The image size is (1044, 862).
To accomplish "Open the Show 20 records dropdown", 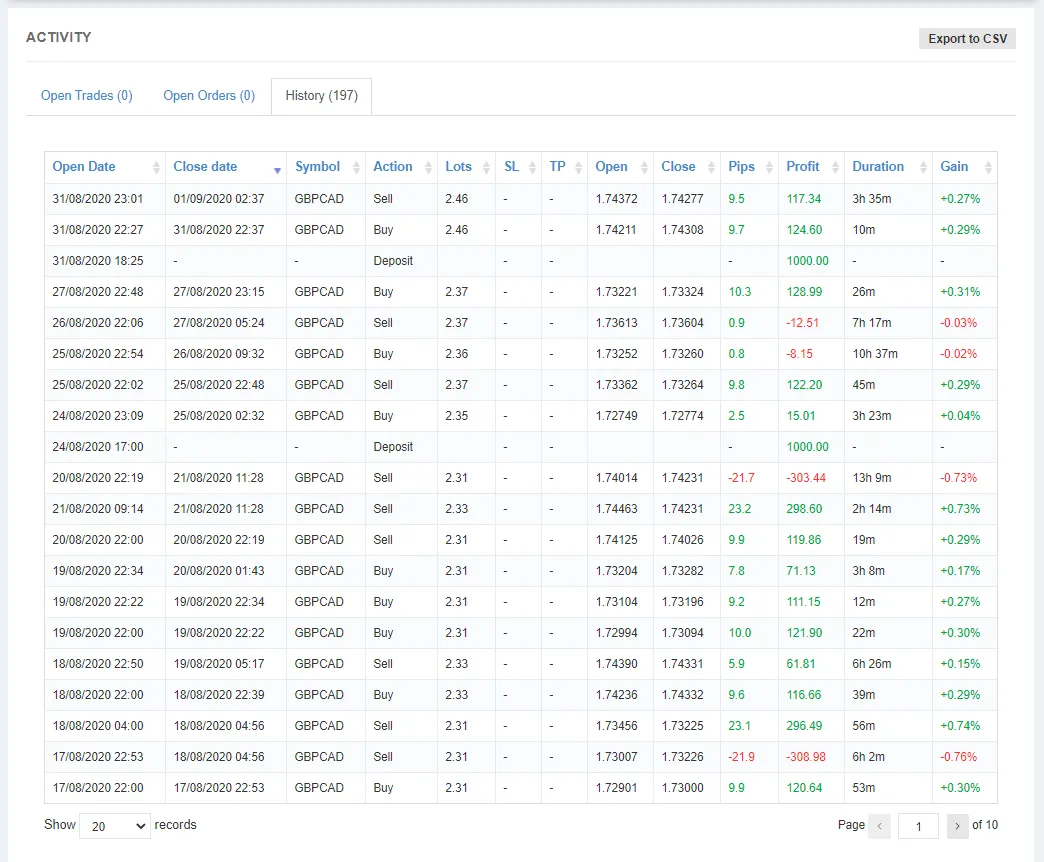I will coord(115,826).
